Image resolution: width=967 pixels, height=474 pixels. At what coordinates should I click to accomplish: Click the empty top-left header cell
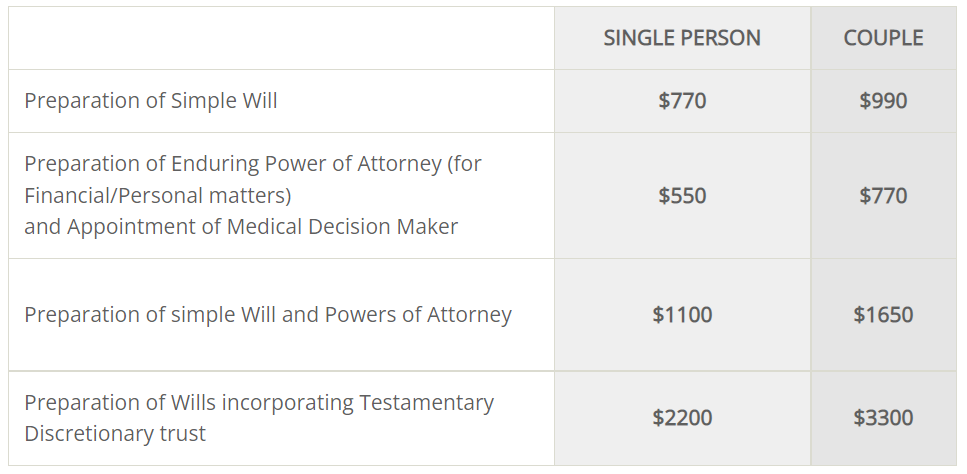281,38
